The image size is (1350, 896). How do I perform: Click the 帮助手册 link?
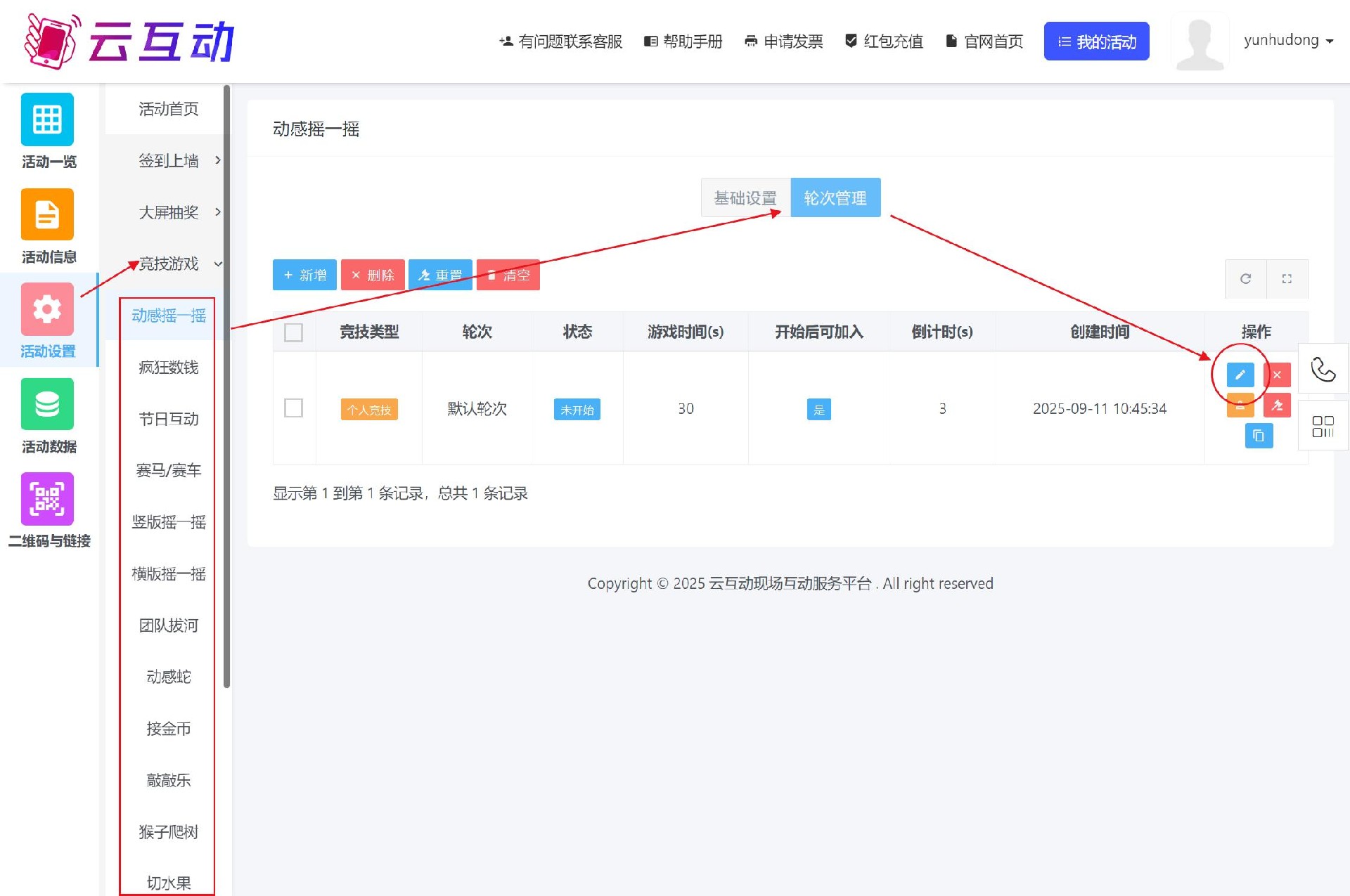[x=683, y=41]
